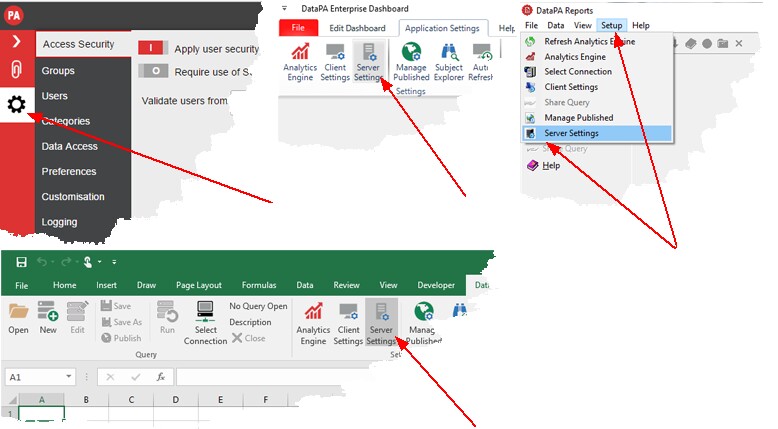Click red File tab in Enterprise Dashboard
The image size is (778, 429).
pos(298,28)
